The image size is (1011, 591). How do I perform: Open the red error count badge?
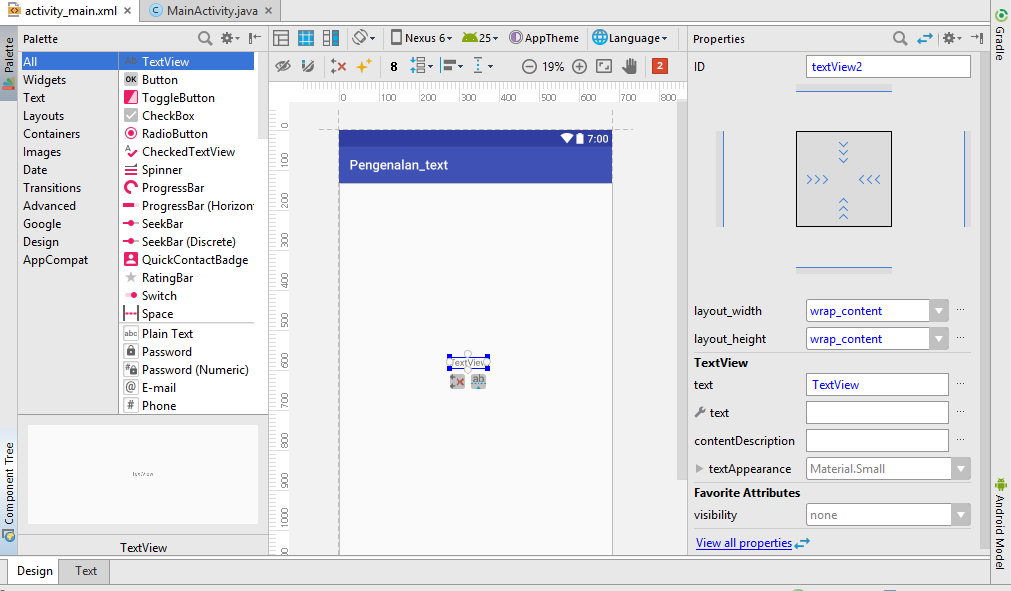tap(660, 66)
